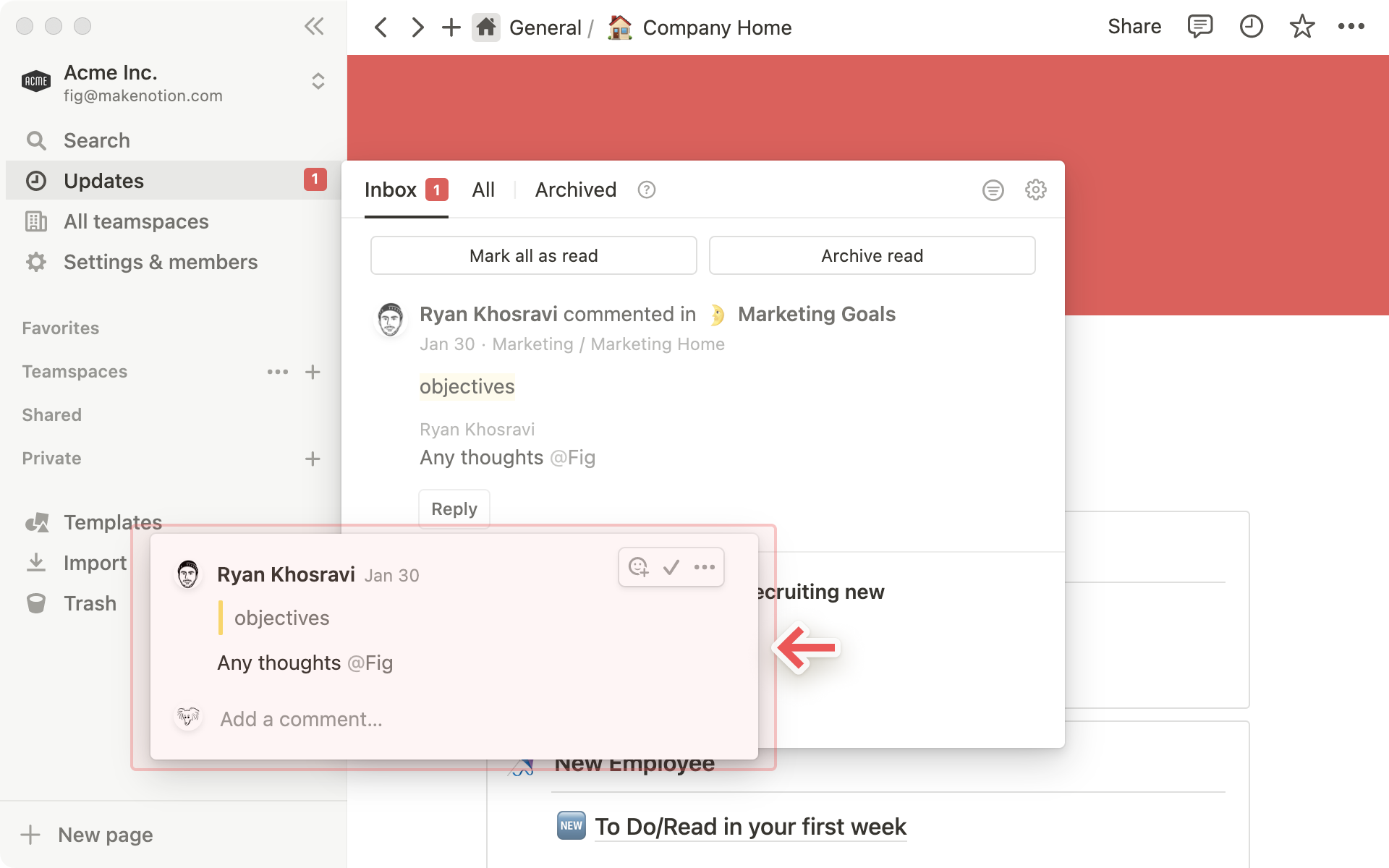This screenshot has height=868, width=1389.
Task: Add emoji reaction to Ryan's comment
Action: (x=638, y=567)
